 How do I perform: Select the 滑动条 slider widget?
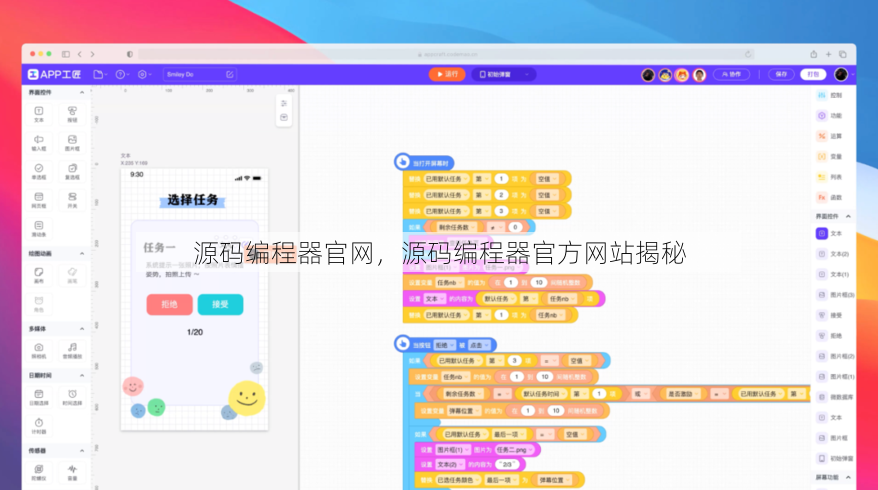tap(39, 228)
